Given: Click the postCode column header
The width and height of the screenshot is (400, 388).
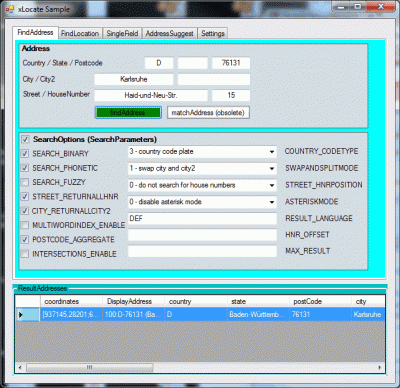Looking at the screenshot, I should (320, 301).
